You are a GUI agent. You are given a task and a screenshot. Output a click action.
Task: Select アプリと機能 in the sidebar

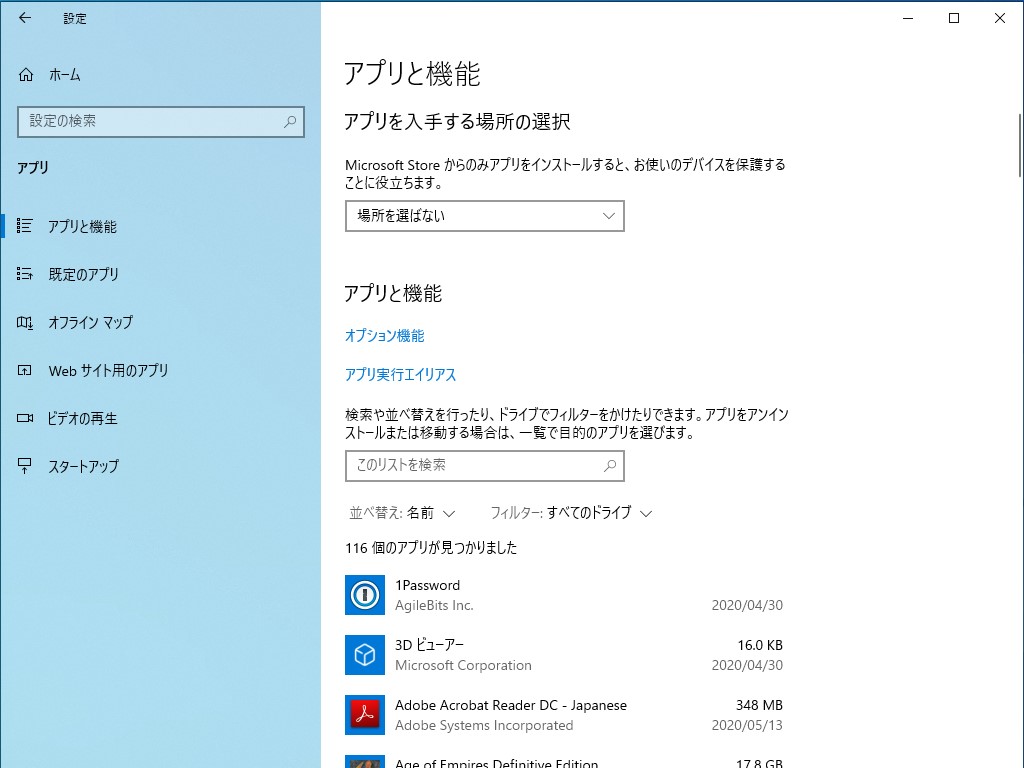[x=161, y=226]
